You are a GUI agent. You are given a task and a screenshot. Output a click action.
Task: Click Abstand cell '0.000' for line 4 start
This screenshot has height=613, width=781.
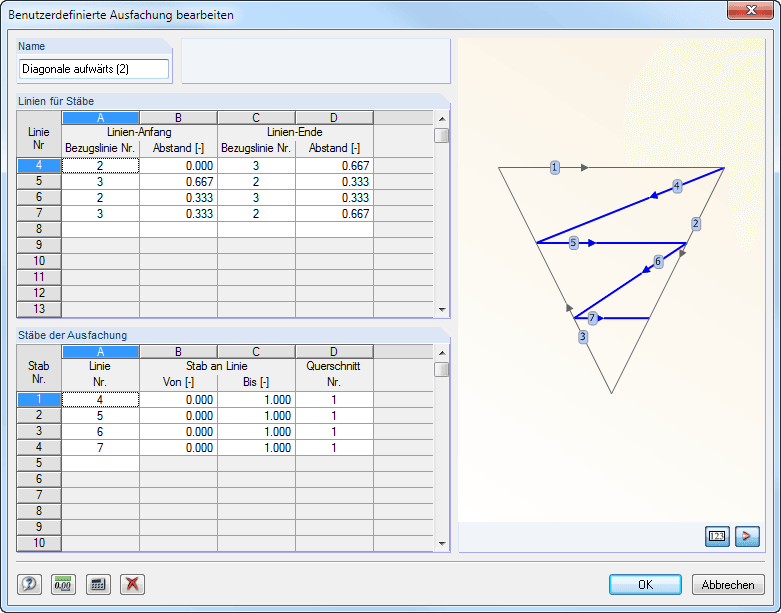(x=178, y=165)
